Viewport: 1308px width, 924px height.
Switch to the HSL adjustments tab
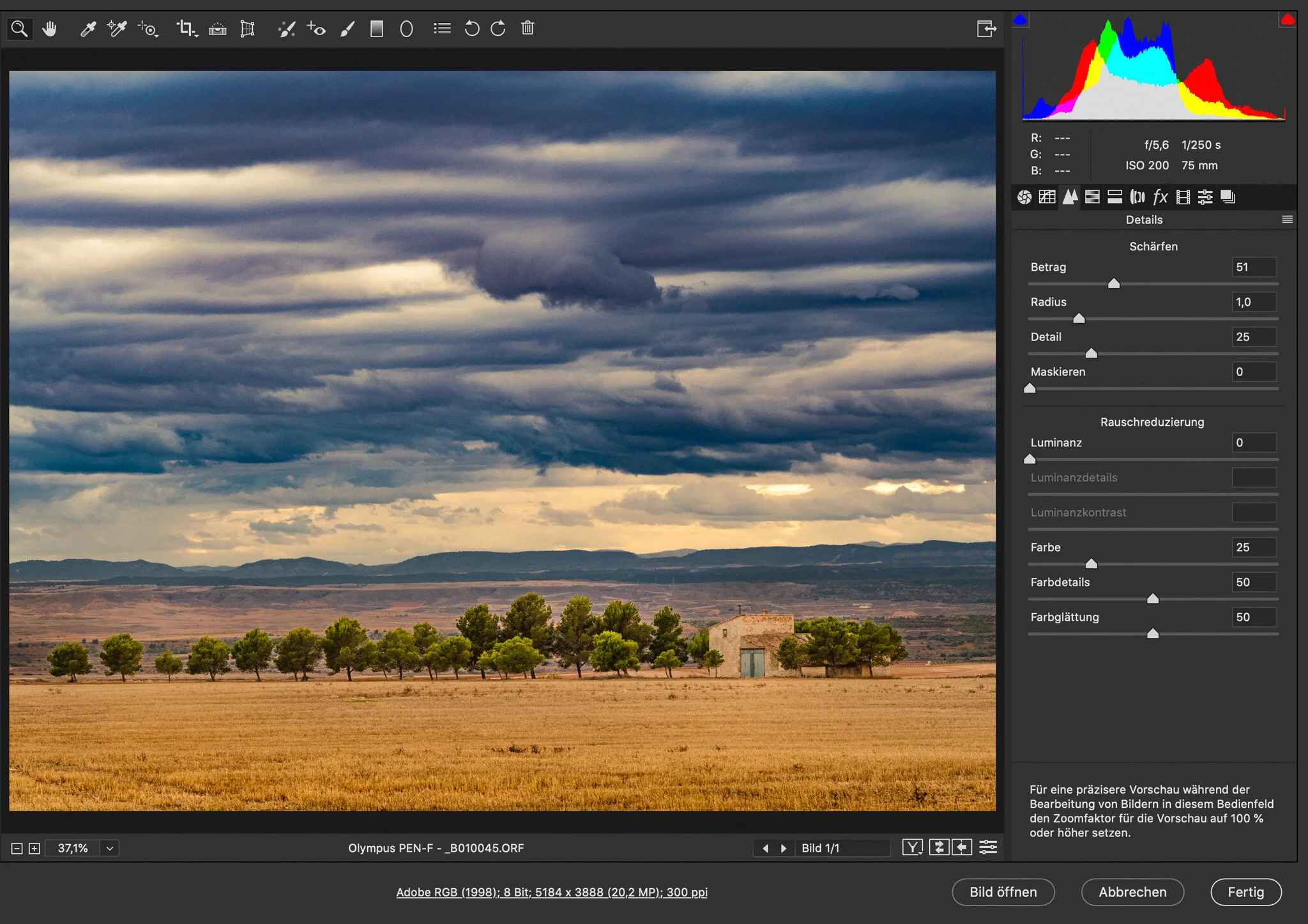(1092, 197)
